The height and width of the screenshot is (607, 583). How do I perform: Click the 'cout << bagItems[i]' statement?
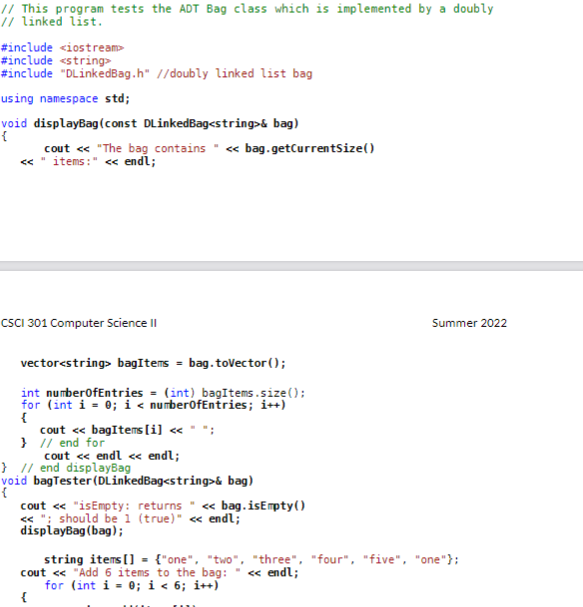click(127, 430)
